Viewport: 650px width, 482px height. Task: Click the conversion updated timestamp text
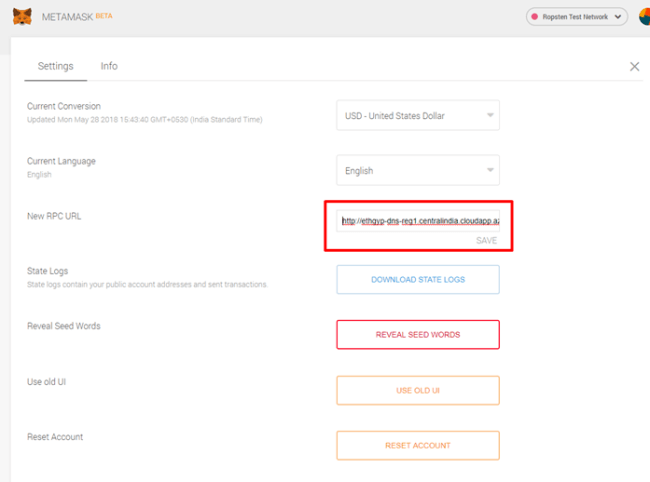point(146,120)
